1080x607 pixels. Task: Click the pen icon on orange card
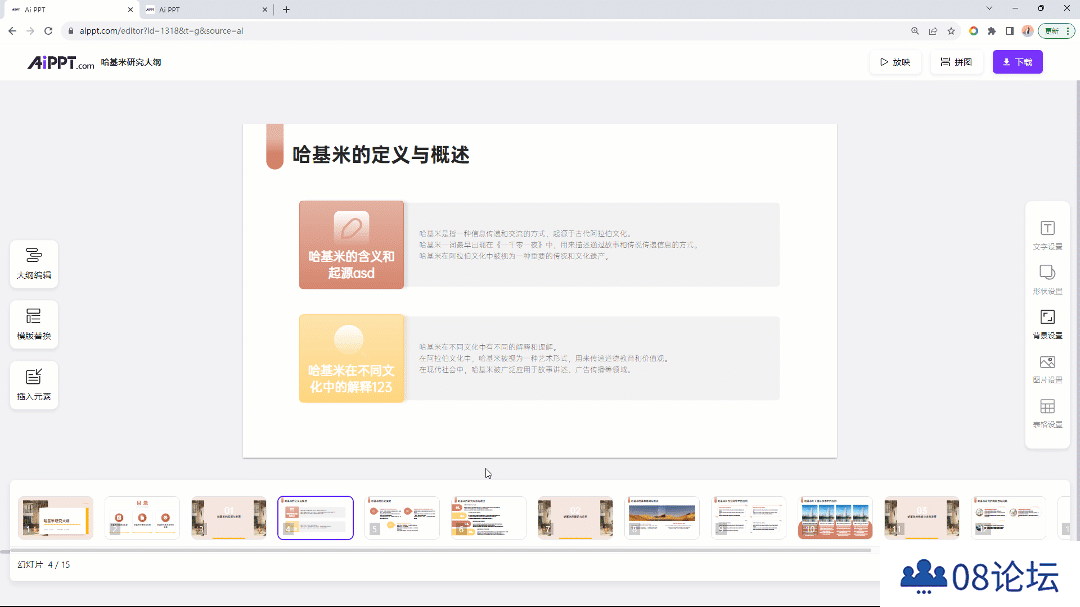(x=351, y=227)
